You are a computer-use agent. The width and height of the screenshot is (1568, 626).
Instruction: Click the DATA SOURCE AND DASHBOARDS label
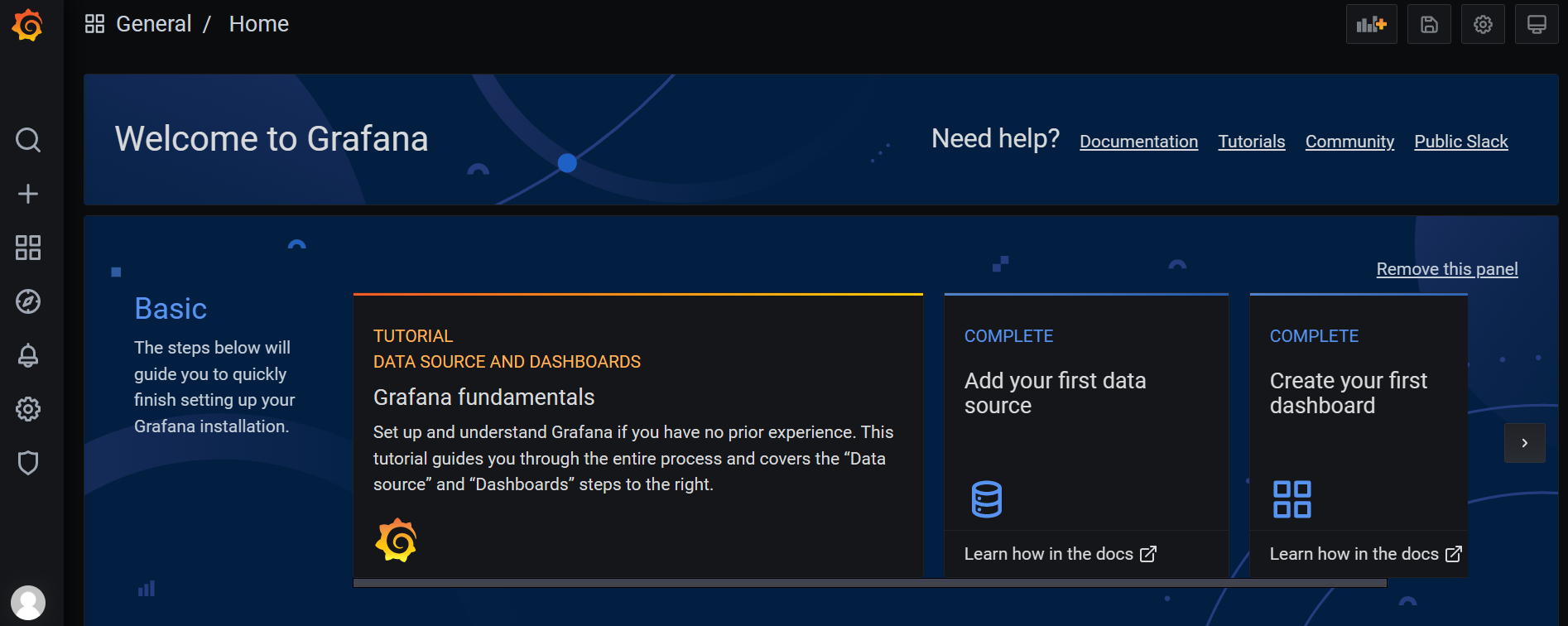click(507, 362)
